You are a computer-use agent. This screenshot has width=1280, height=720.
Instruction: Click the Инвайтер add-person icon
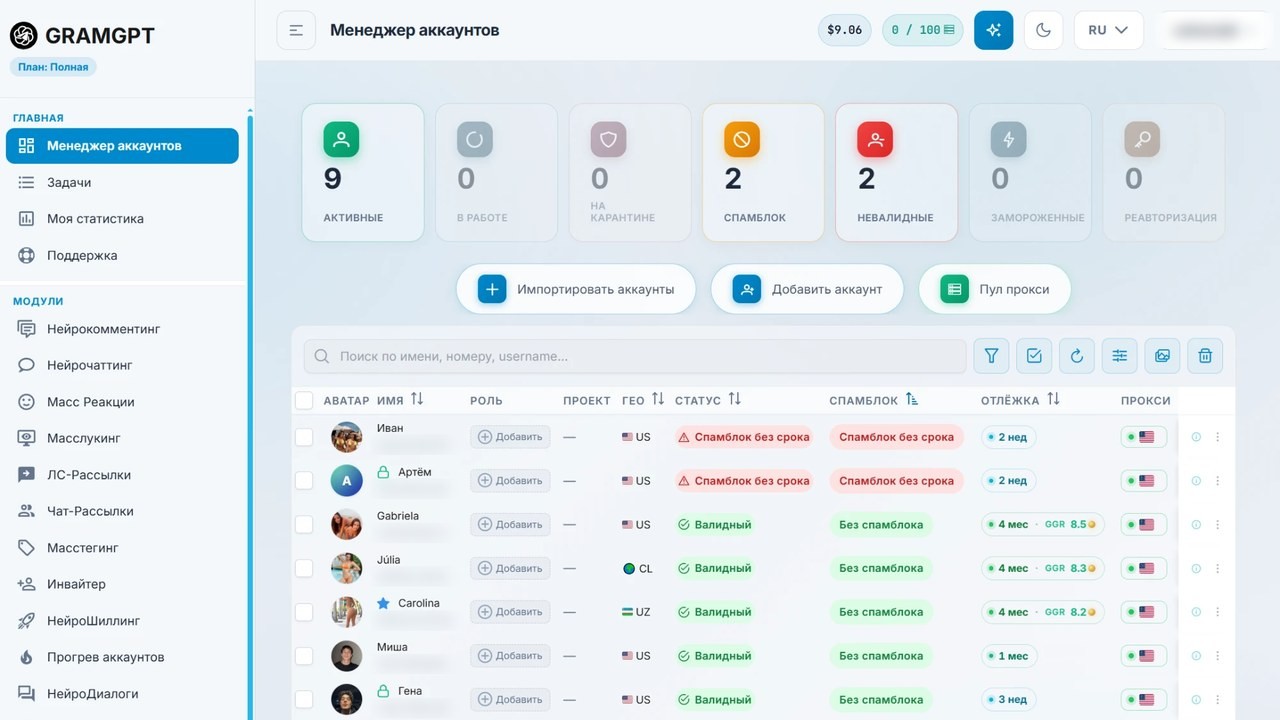click(27, 584)
